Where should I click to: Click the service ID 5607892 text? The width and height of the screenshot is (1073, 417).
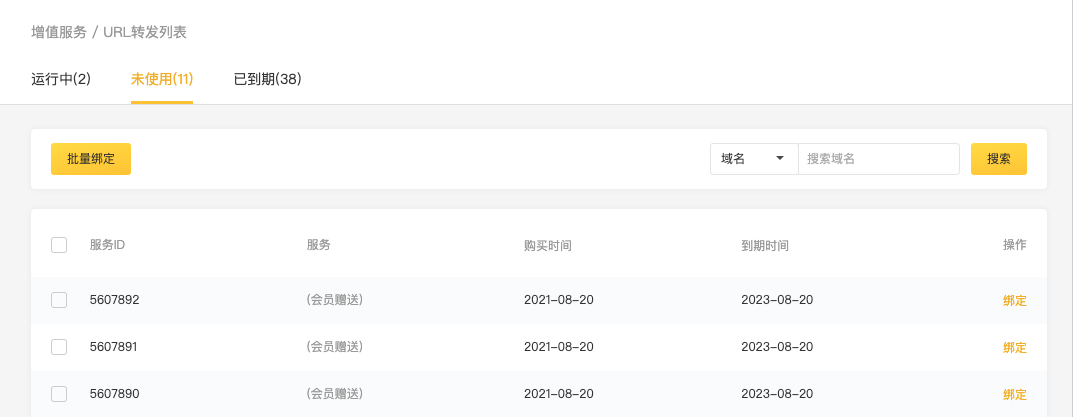pyautogui.click(x=114, y=300)
